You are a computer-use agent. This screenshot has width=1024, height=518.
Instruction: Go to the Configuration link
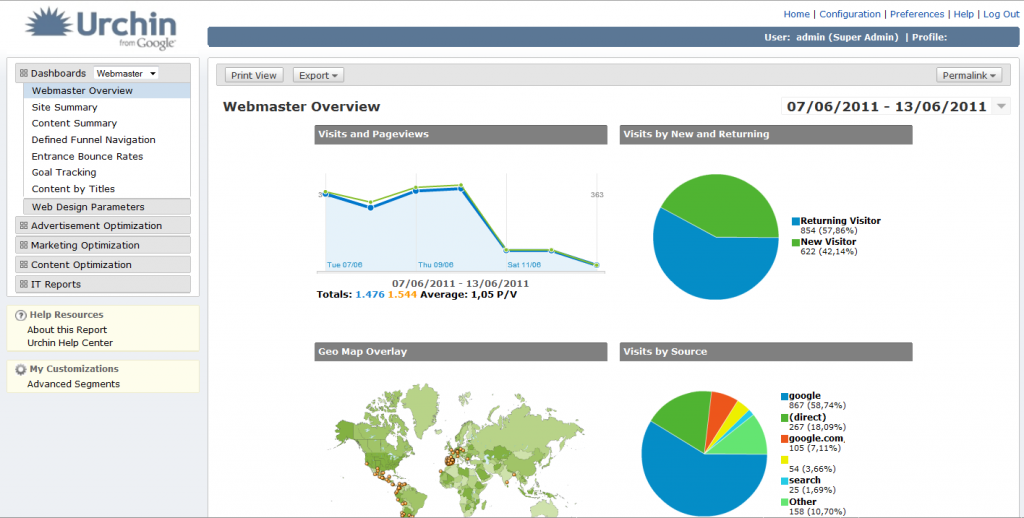[850, 14]
